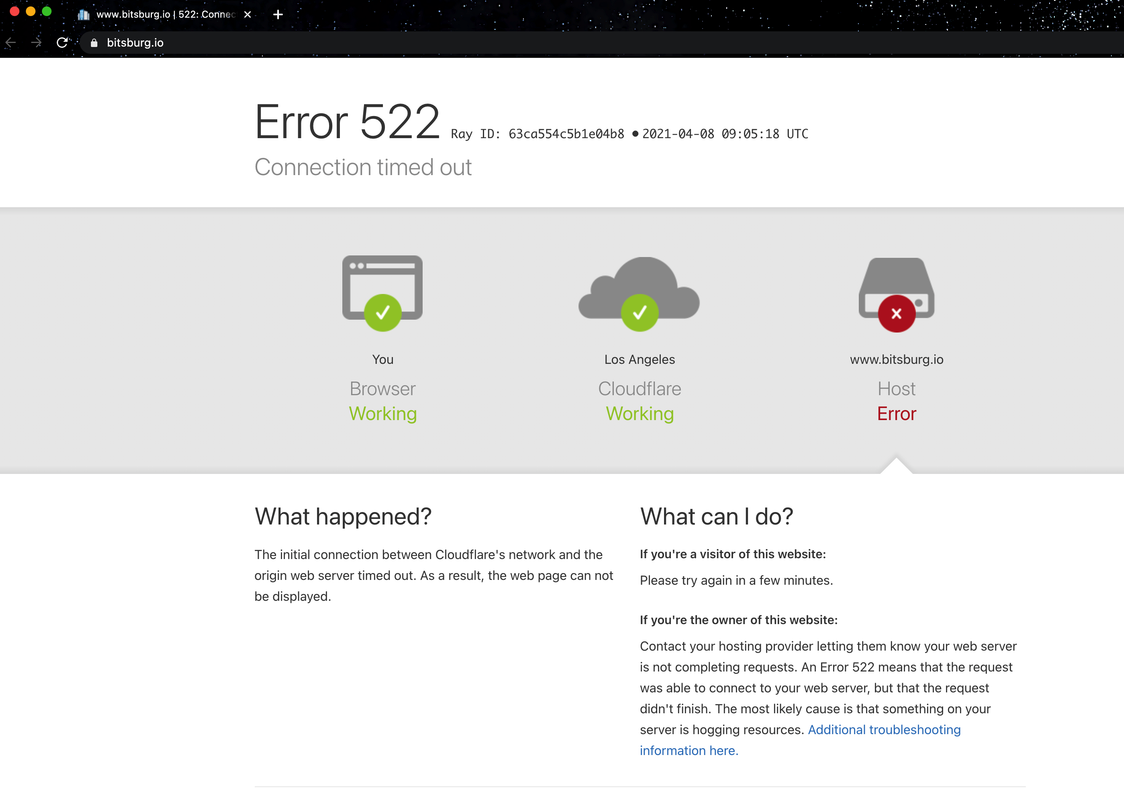Click the tab favicon for bitsburg.io
Image resolution: width=1124 pixels, height=800 pixels.
tap(84, 14)
